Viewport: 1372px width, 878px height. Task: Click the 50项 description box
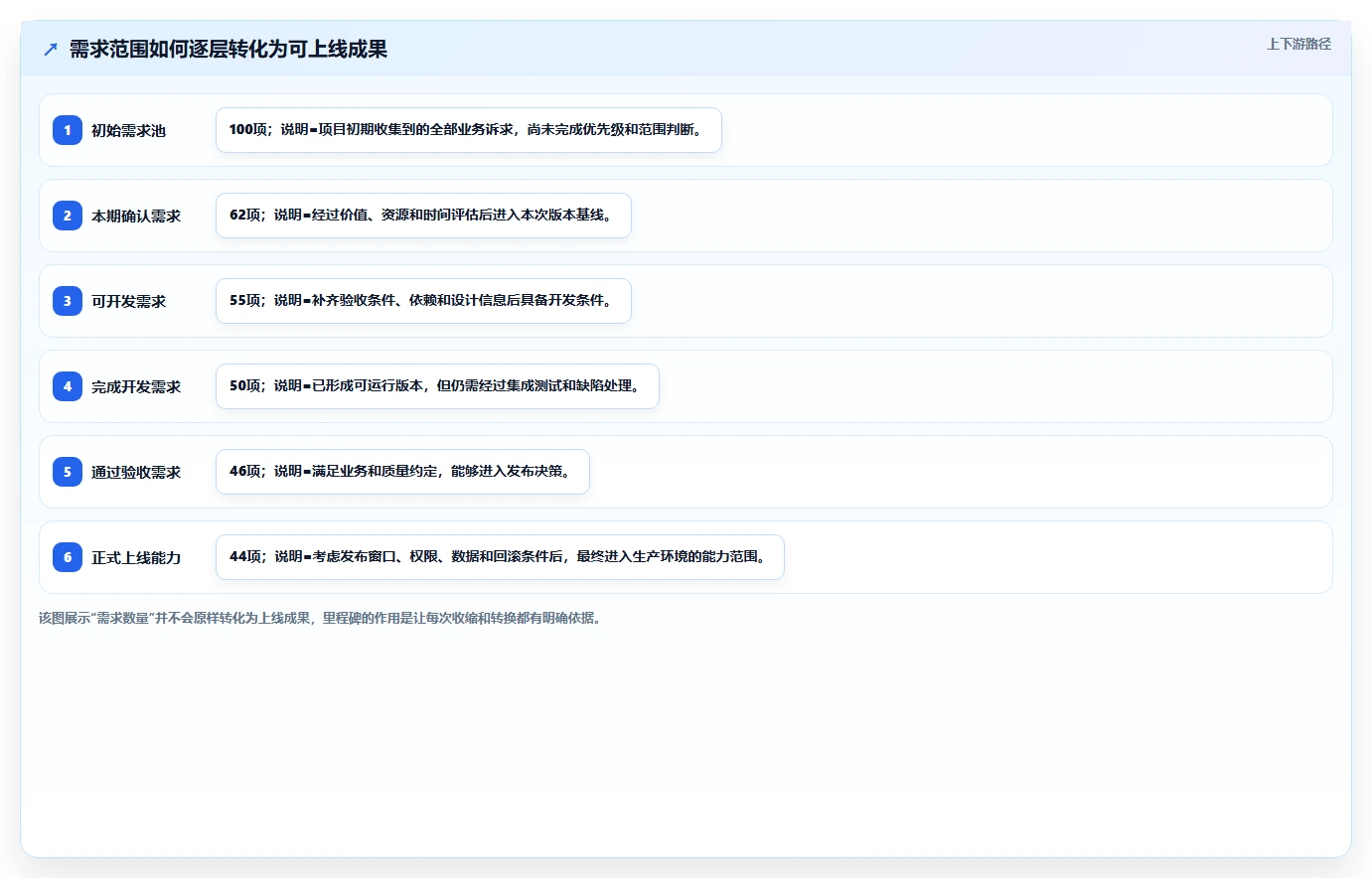[x=437, y=386]
